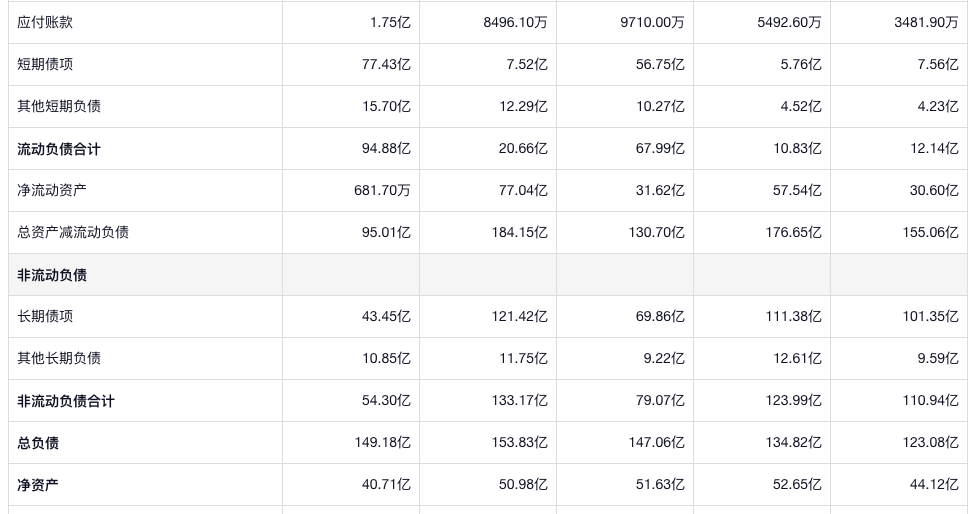Select the 流动负债合计 row header
This screenshot has width=972, height=514.
tap(59, 149)
